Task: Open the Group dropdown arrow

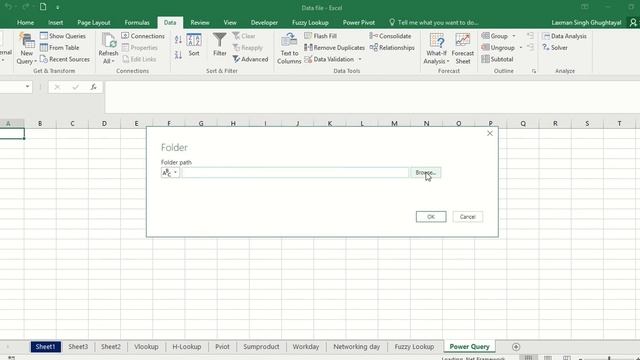Action: pyautogui.click(x=514, y=36)
